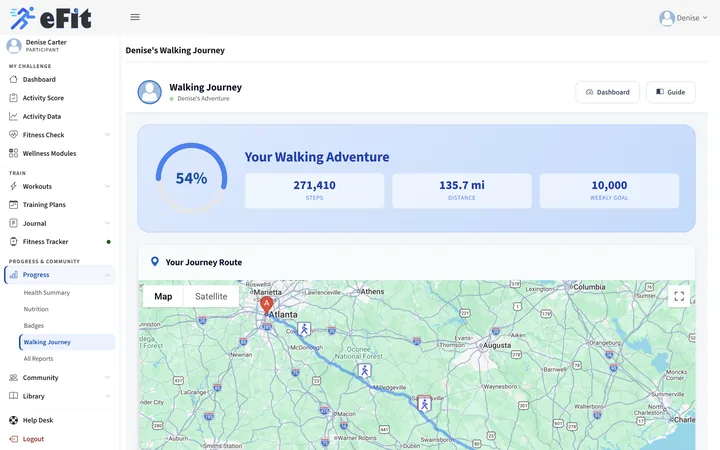Click the eFit running-man logo
Image resolution: width=720 pixels, height=450 pixels.
tap(22, 18)
